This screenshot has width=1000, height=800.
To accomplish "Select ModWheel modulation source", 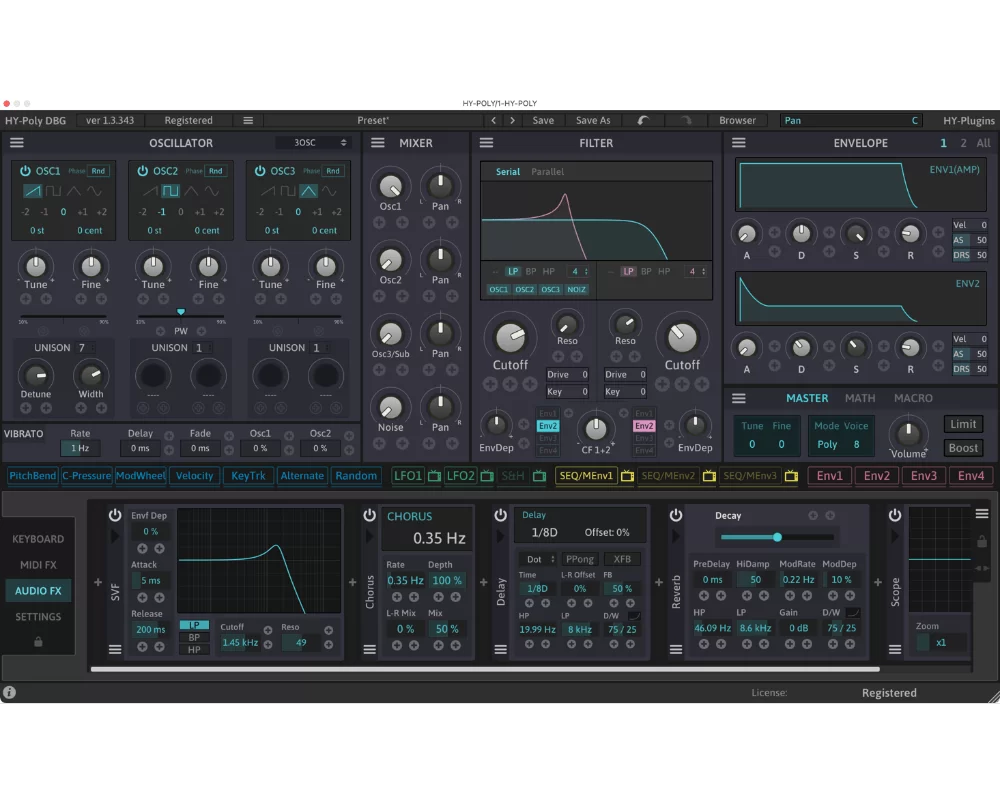I will pos(140,476).
